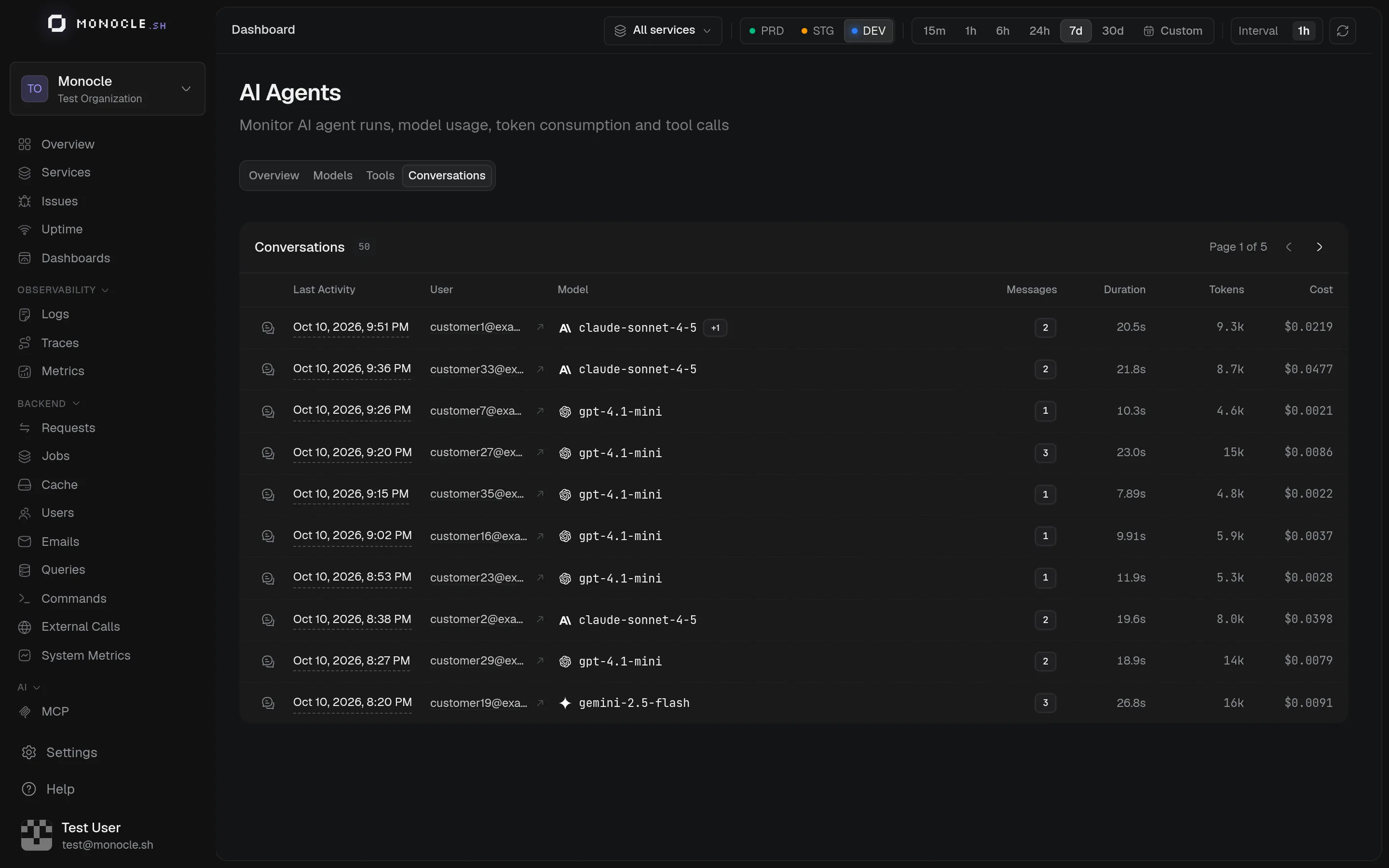Click the gemini-2.5-flash model cell
The width and height of the screenshot is (1389, 868).
(x=625, y=703)
